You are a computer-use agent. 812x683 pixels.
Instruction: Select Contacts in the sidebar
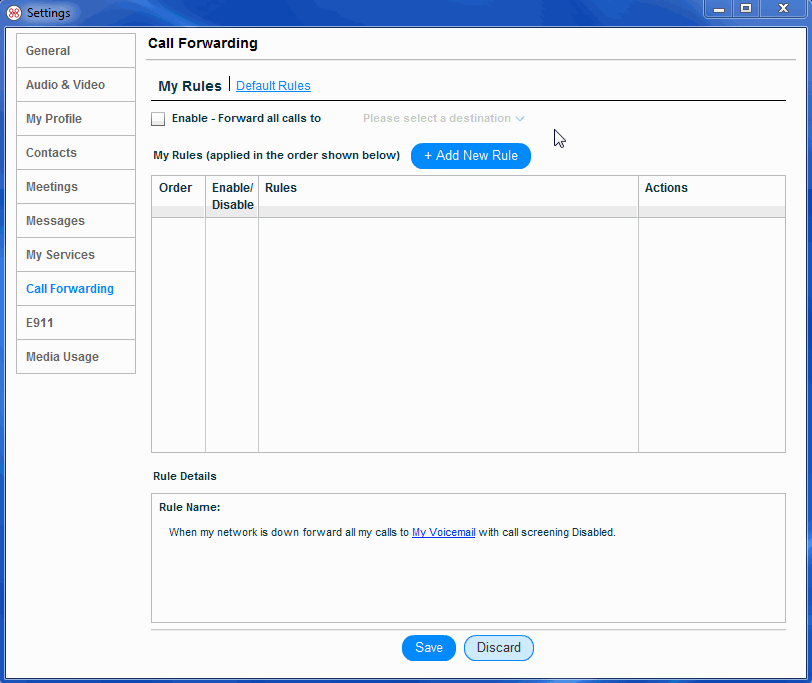coord(76,153)
